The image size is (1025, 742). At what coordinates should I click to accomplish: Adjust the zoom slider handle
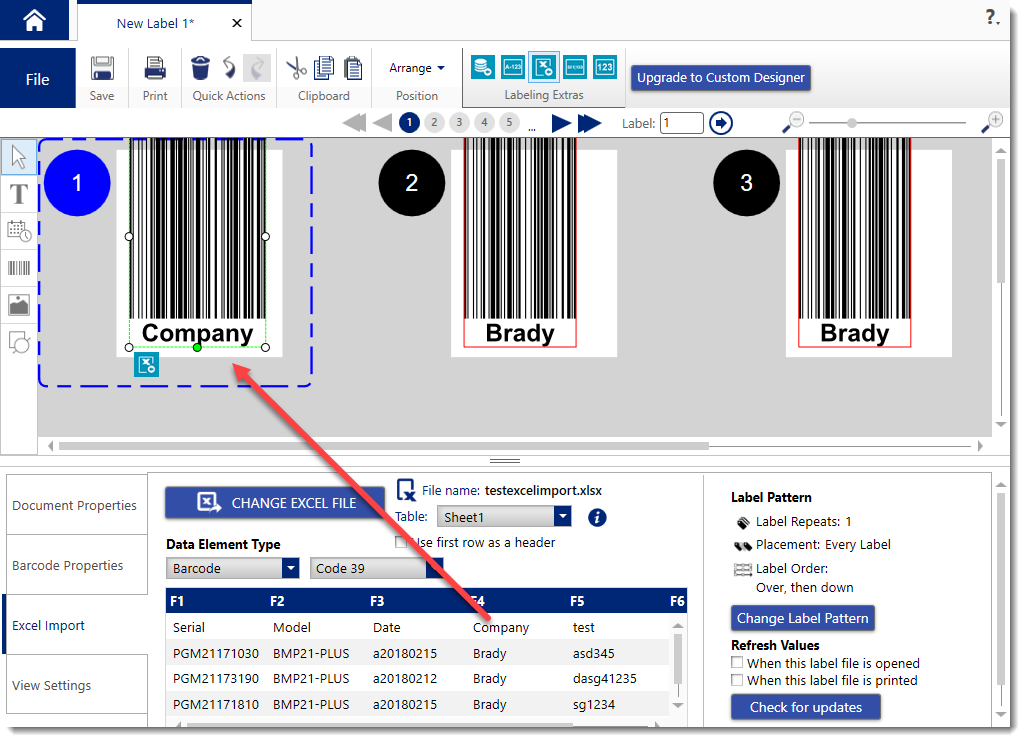[852, 122]
